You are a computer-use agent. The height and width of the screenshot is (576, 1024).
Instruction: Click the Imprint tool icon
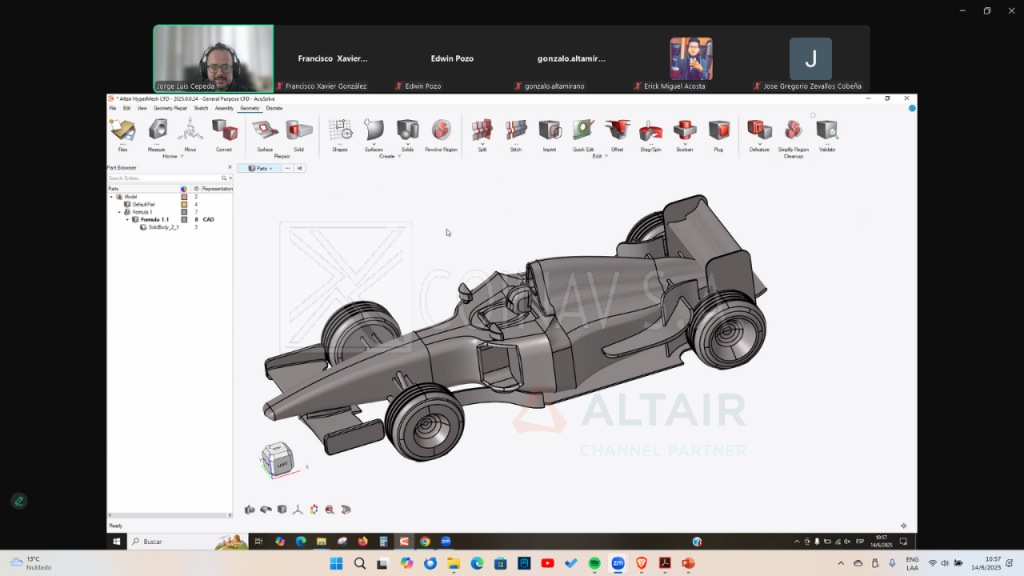click(549, 130)
